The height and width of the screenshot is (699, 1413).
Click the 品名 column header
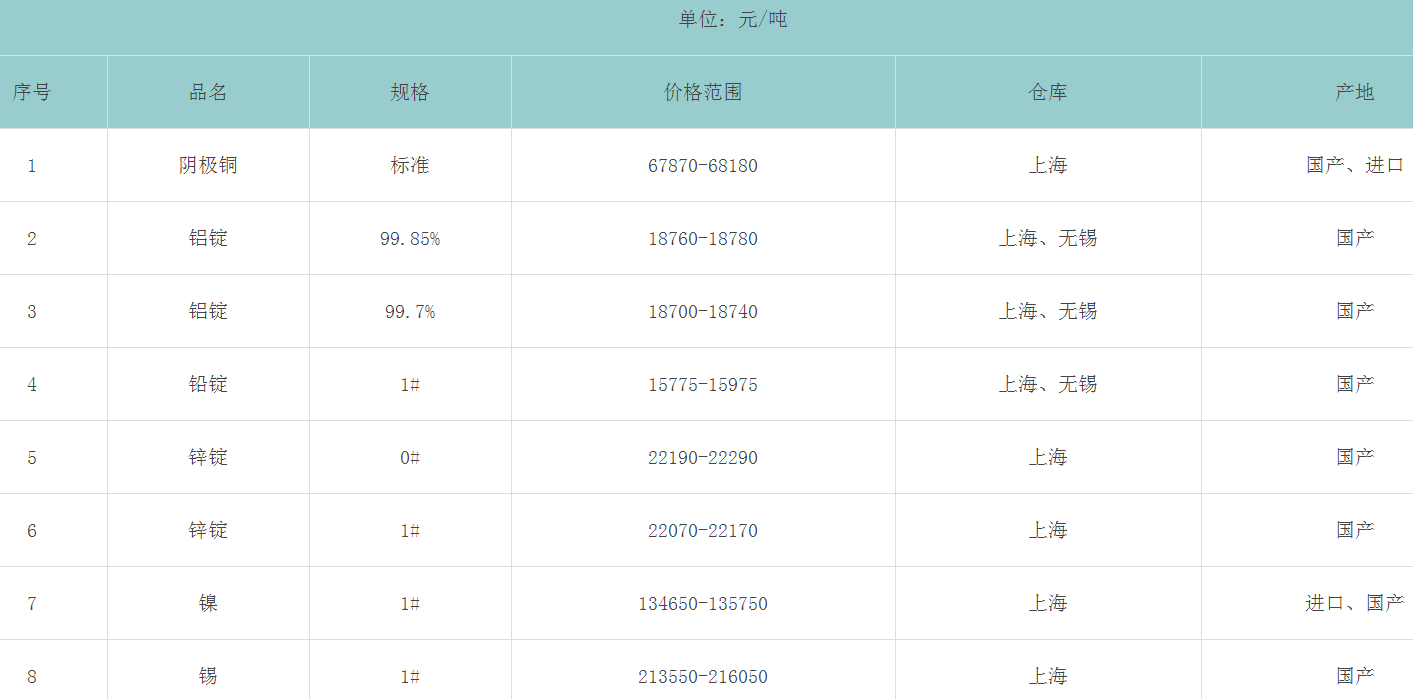[208, 92]
